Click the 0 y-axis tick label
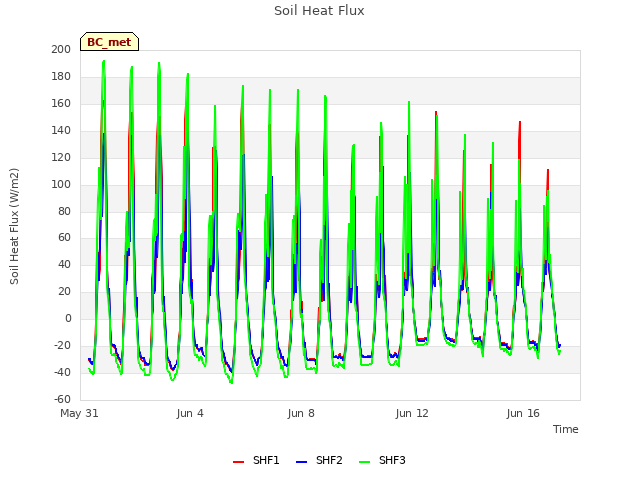640x480 pixels. click(68, 318)
